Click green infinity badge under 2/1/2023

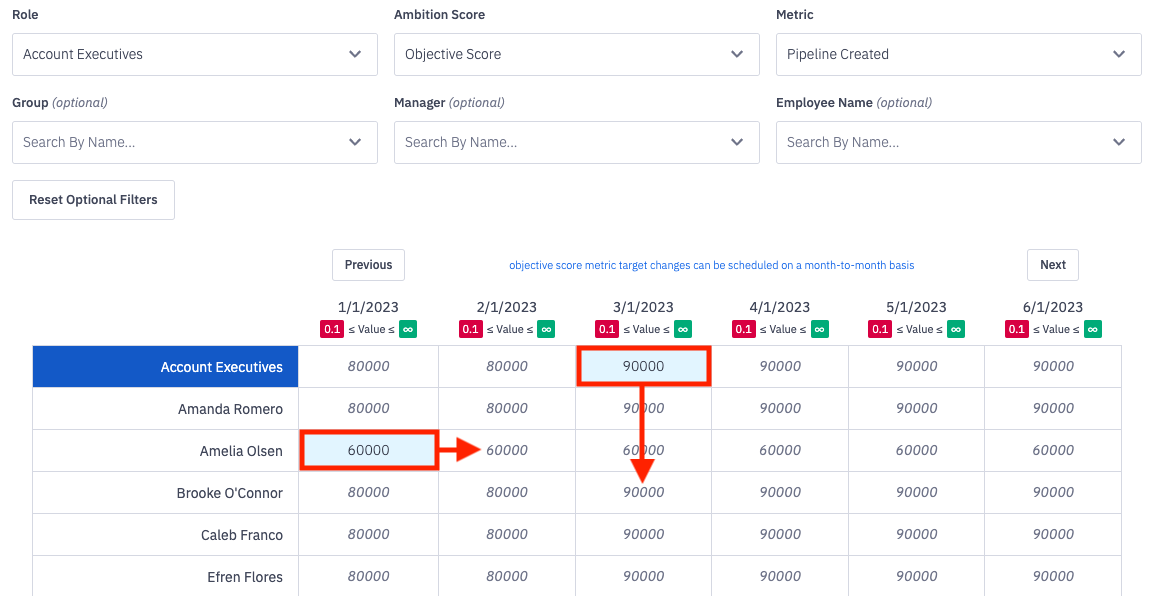pos(546,329)
